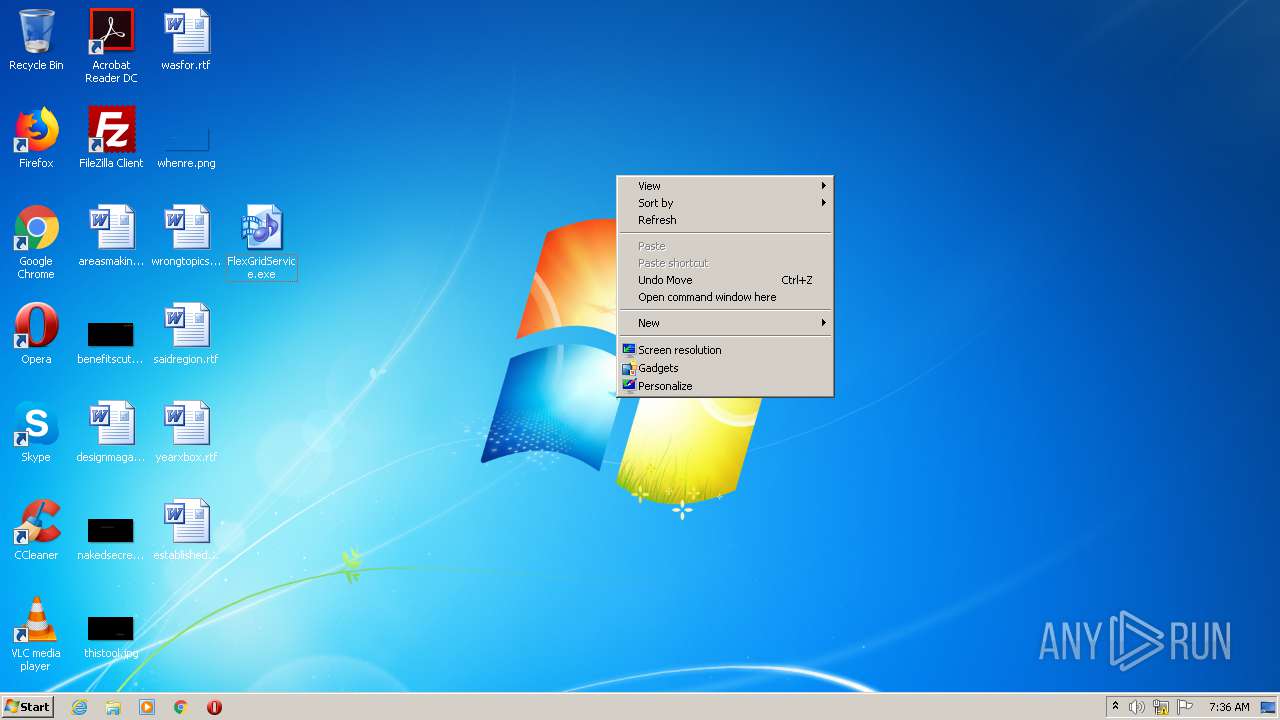The image size is (1280, 720).
Task: Open Windows Explorer folder in taskbar
Action: point(113,707)
